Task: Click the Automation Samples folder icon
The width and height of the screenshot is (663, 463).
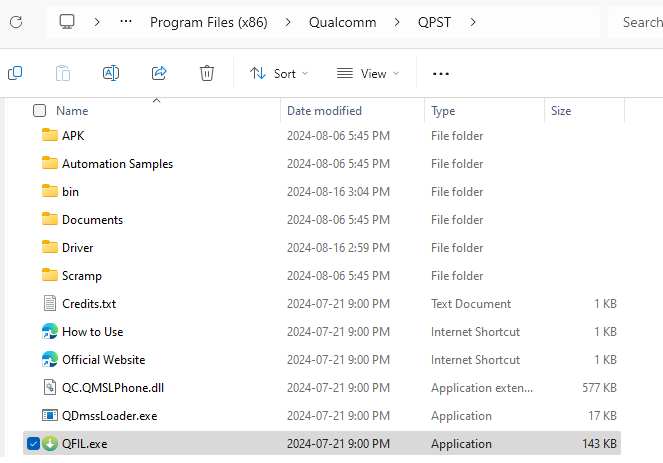Action: pos(50,163)
